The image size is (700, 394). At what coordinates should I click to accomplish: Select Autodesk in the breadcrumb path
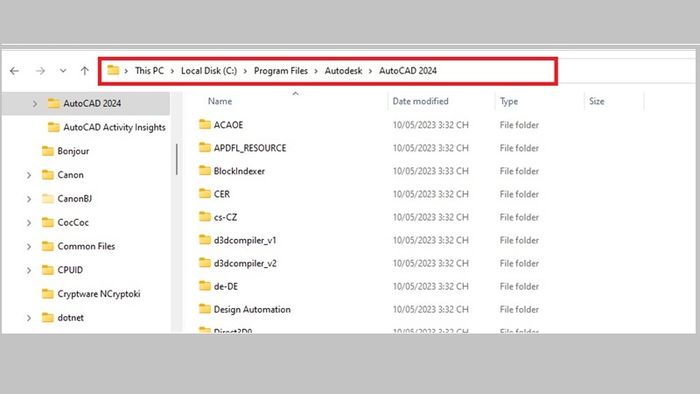343,71
